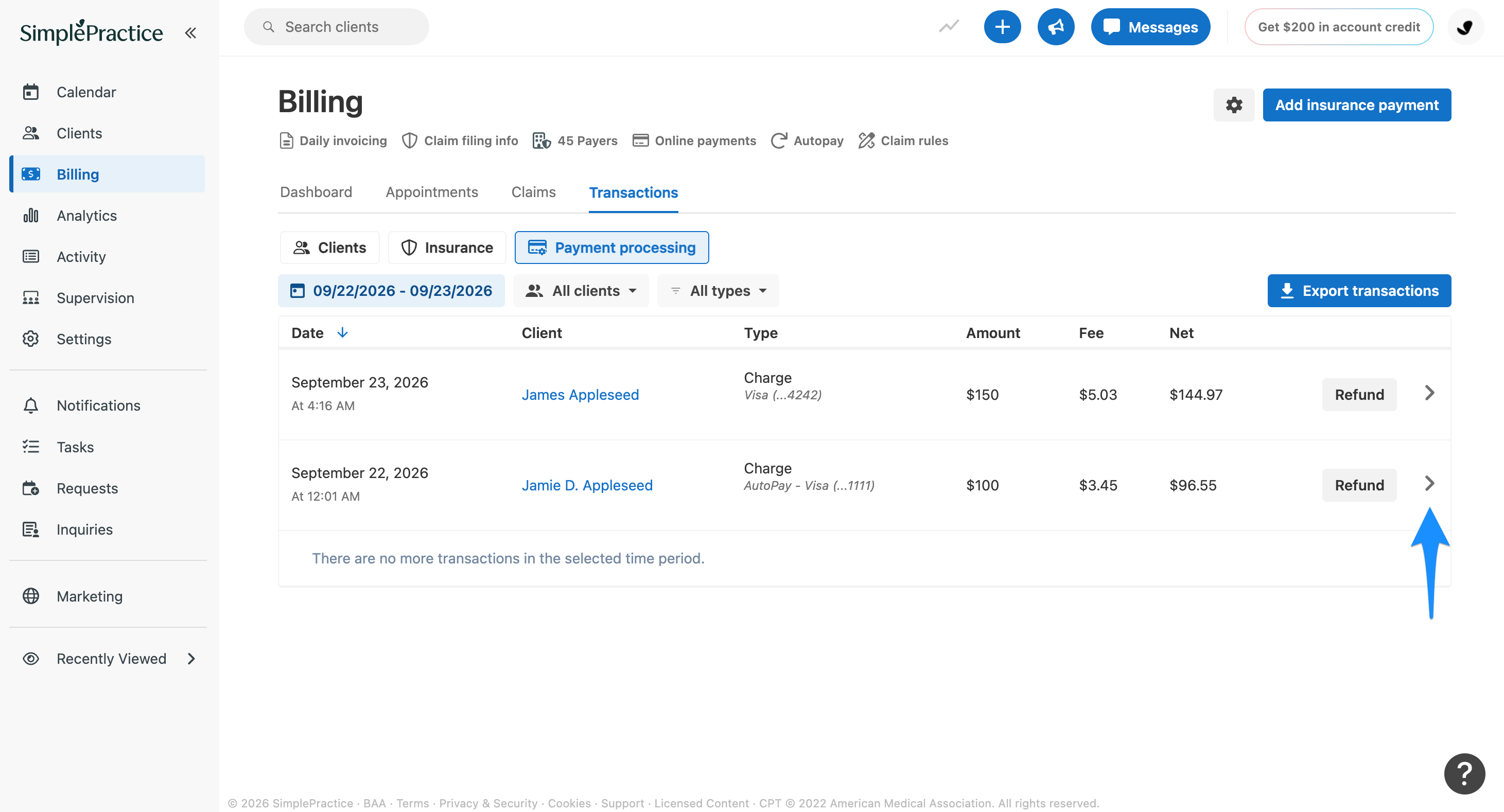Expand Jamie D. Appleseed transaction chevron
Viewport: 1504px width, 812px height.
[1429, 483]
